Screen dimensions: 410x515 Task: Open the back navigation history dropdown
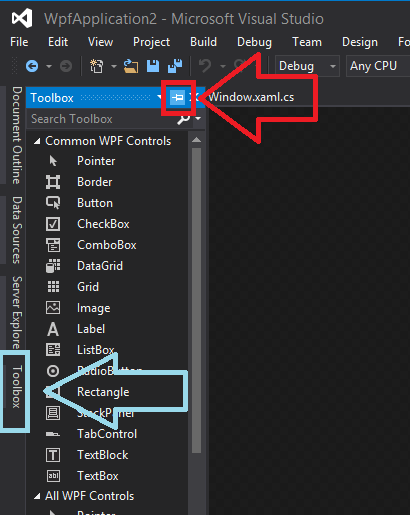coord(49,66)
